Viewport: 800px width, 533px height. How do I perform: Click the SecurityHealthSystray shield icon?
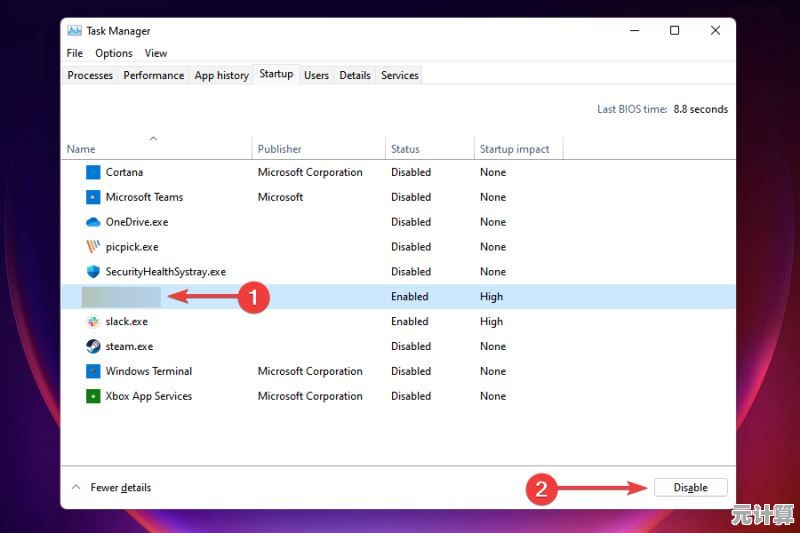pyautogui.click(x=93, y=272)
